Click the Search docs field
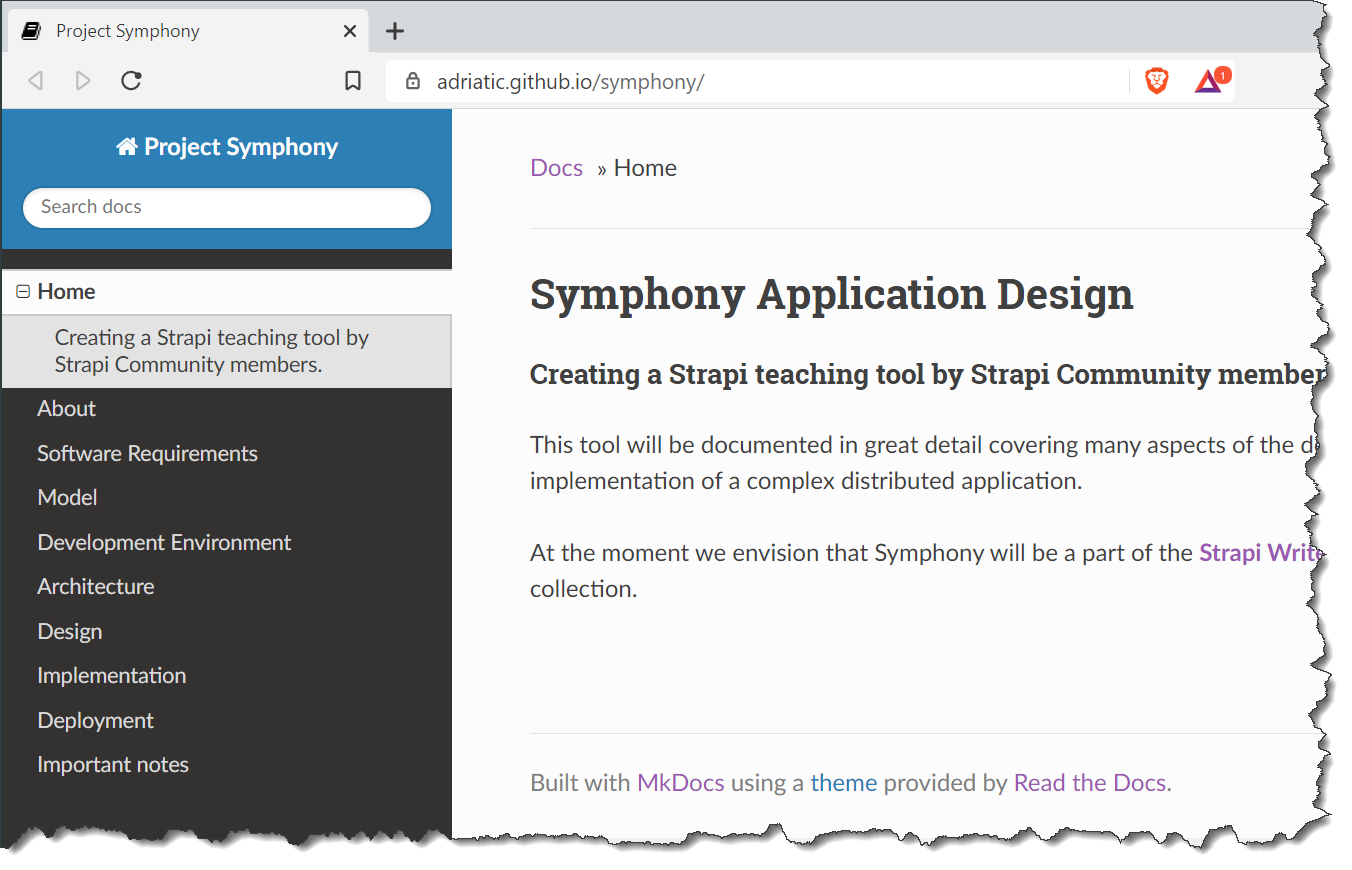This screenshot has width=1352, height=870. point(227,207)
